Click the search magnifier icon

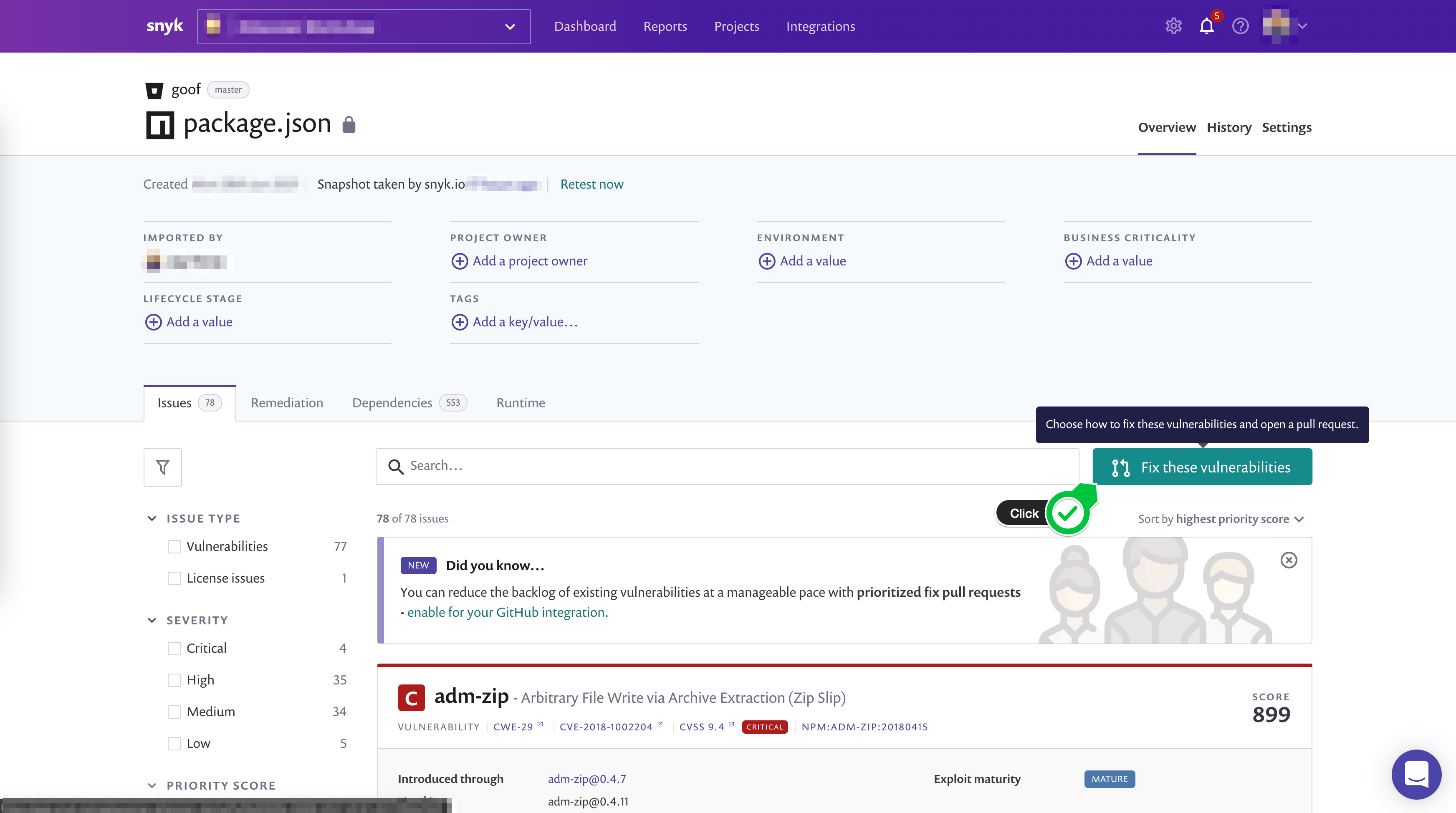pyautogui.click(x=396, y=467)
